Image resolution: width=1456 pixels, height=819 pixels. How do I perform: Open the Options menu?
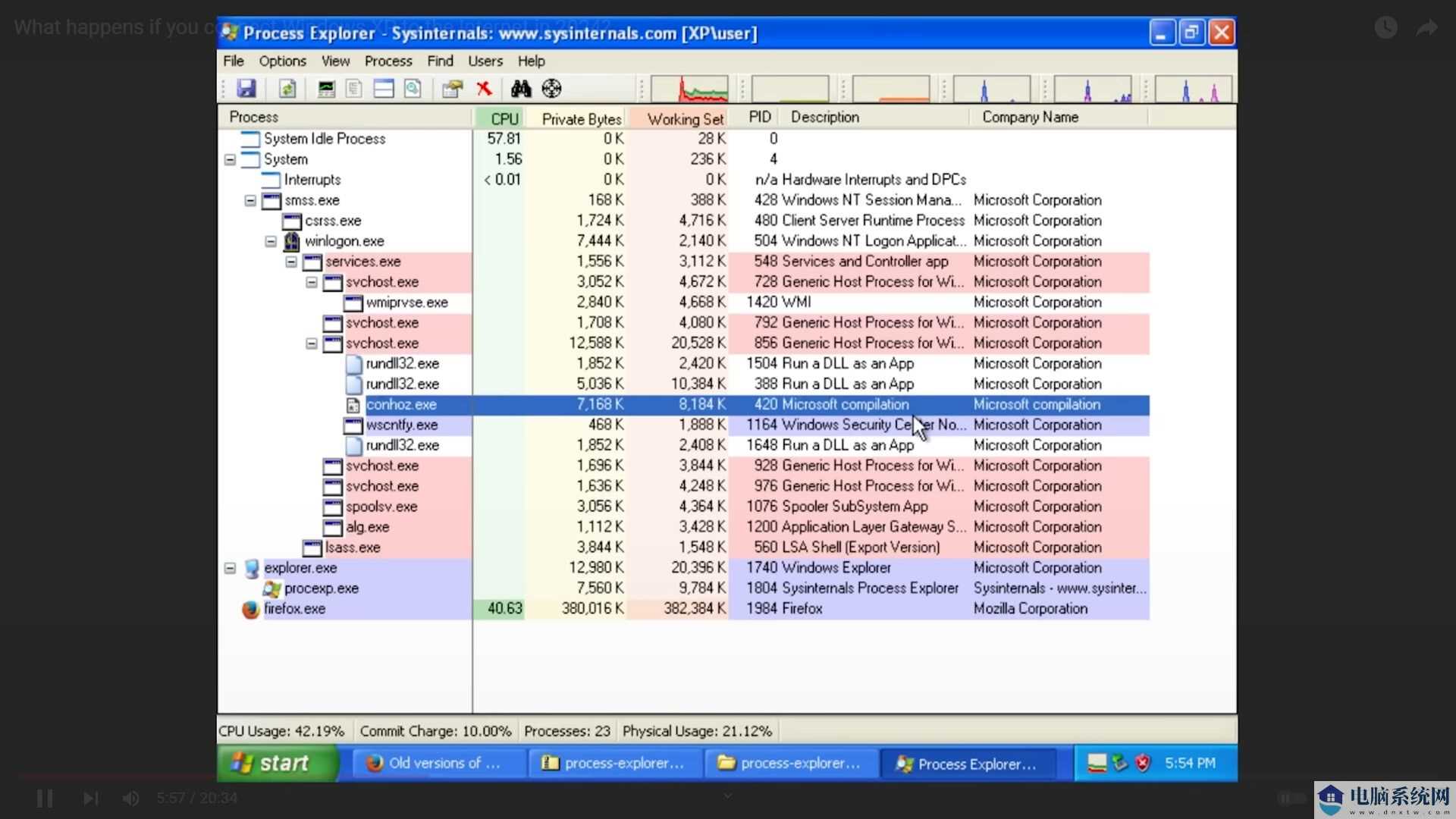pos(282,61)
